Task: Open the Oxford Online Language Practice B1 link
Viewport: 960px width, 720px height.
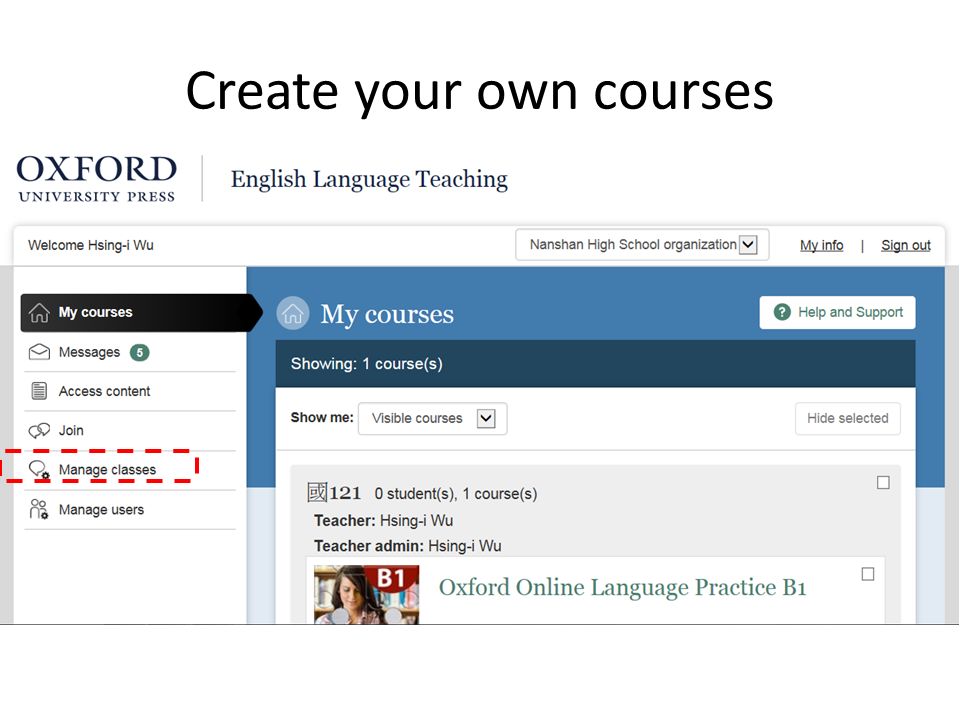Action: coord(622,587)
